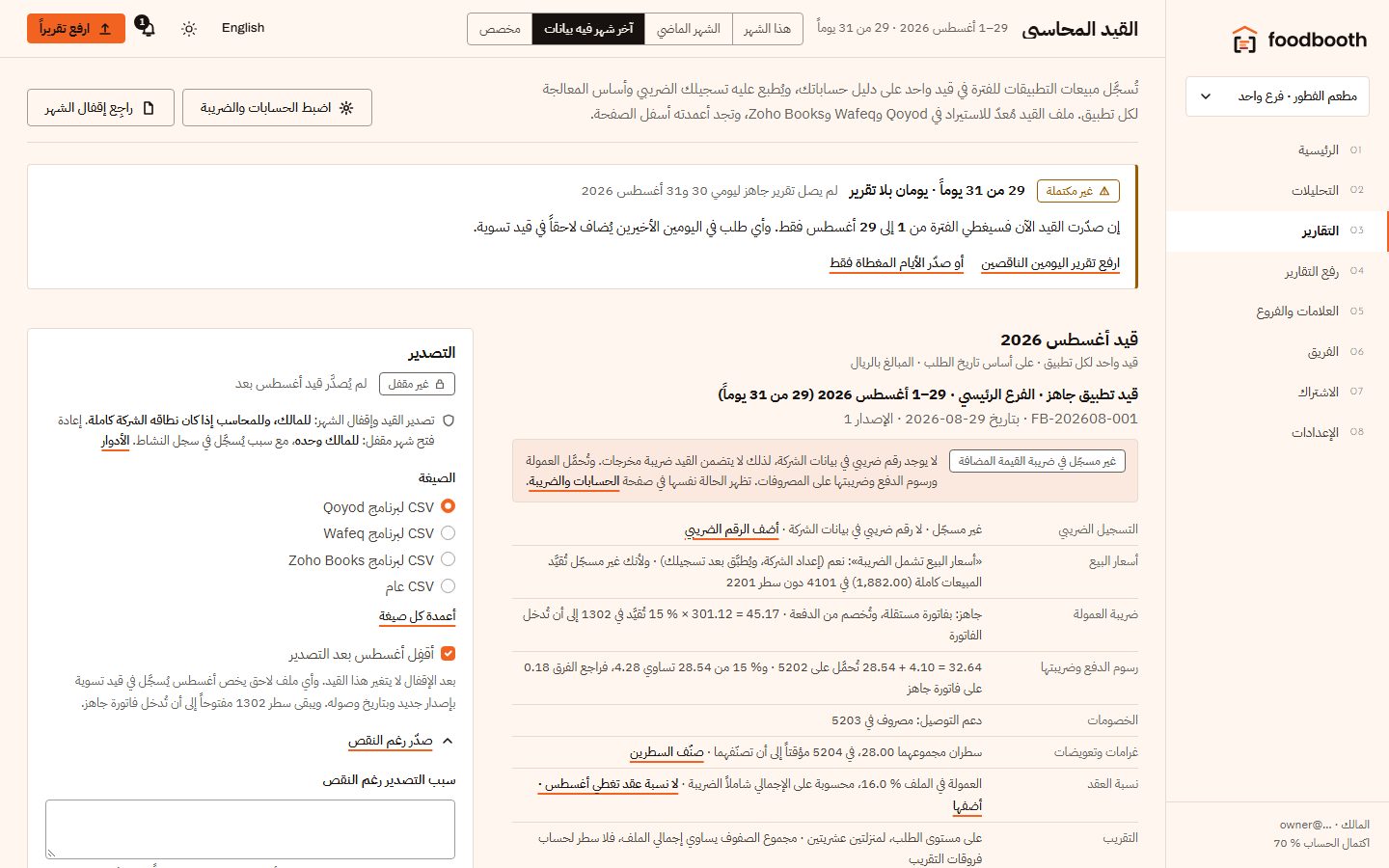
Task: Click the FB-202608-001 entry reference text
Action: point(1084,420)
